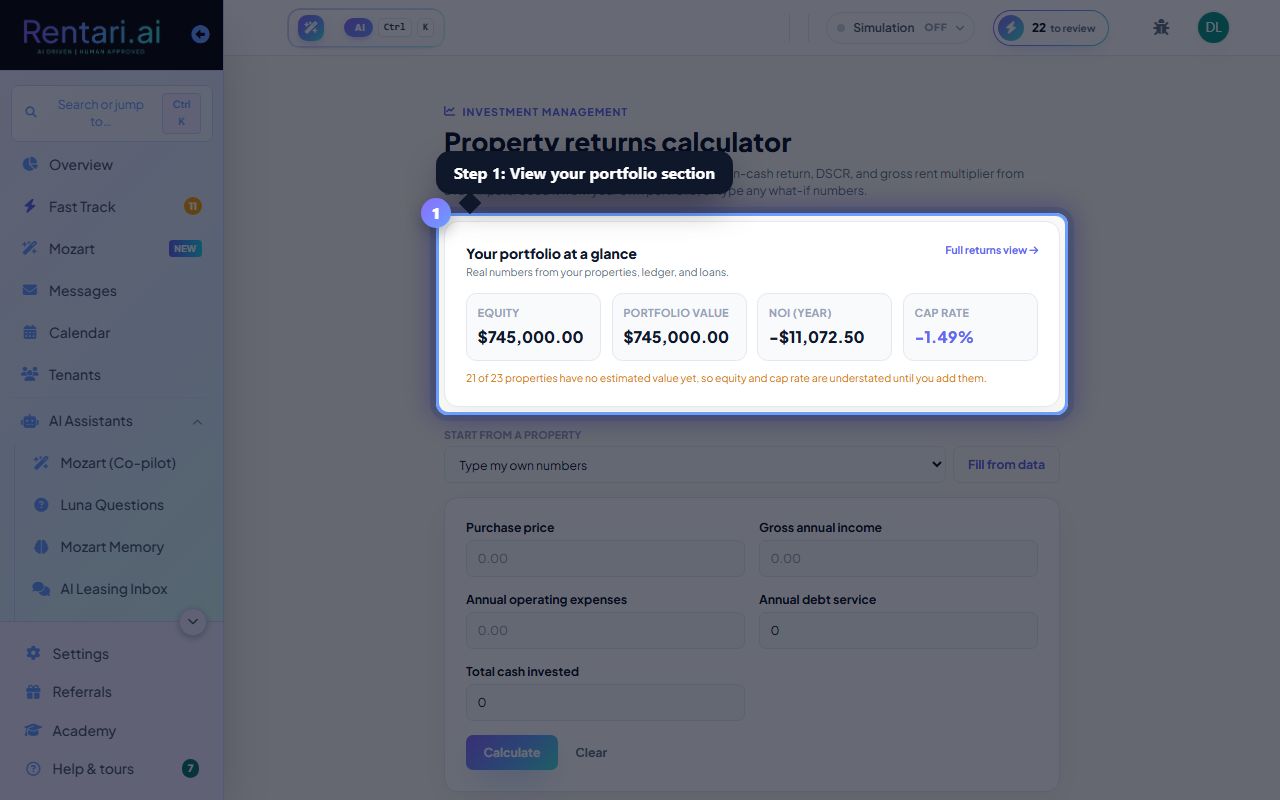Click the Help & tours 7 badge

190,769
